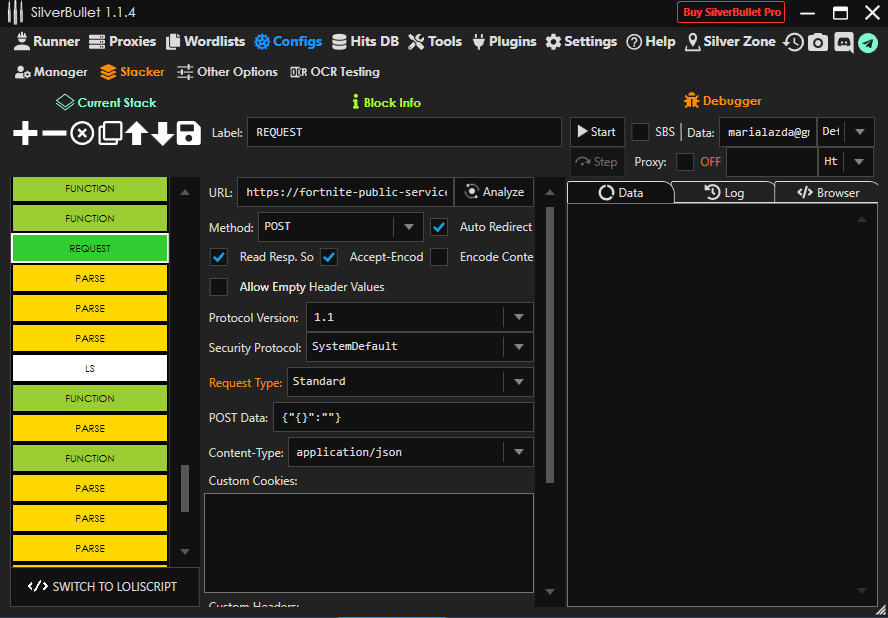888x618 pixels.
Task: Move selected block up with arrow icon
Action: click(x=136, y=133)
